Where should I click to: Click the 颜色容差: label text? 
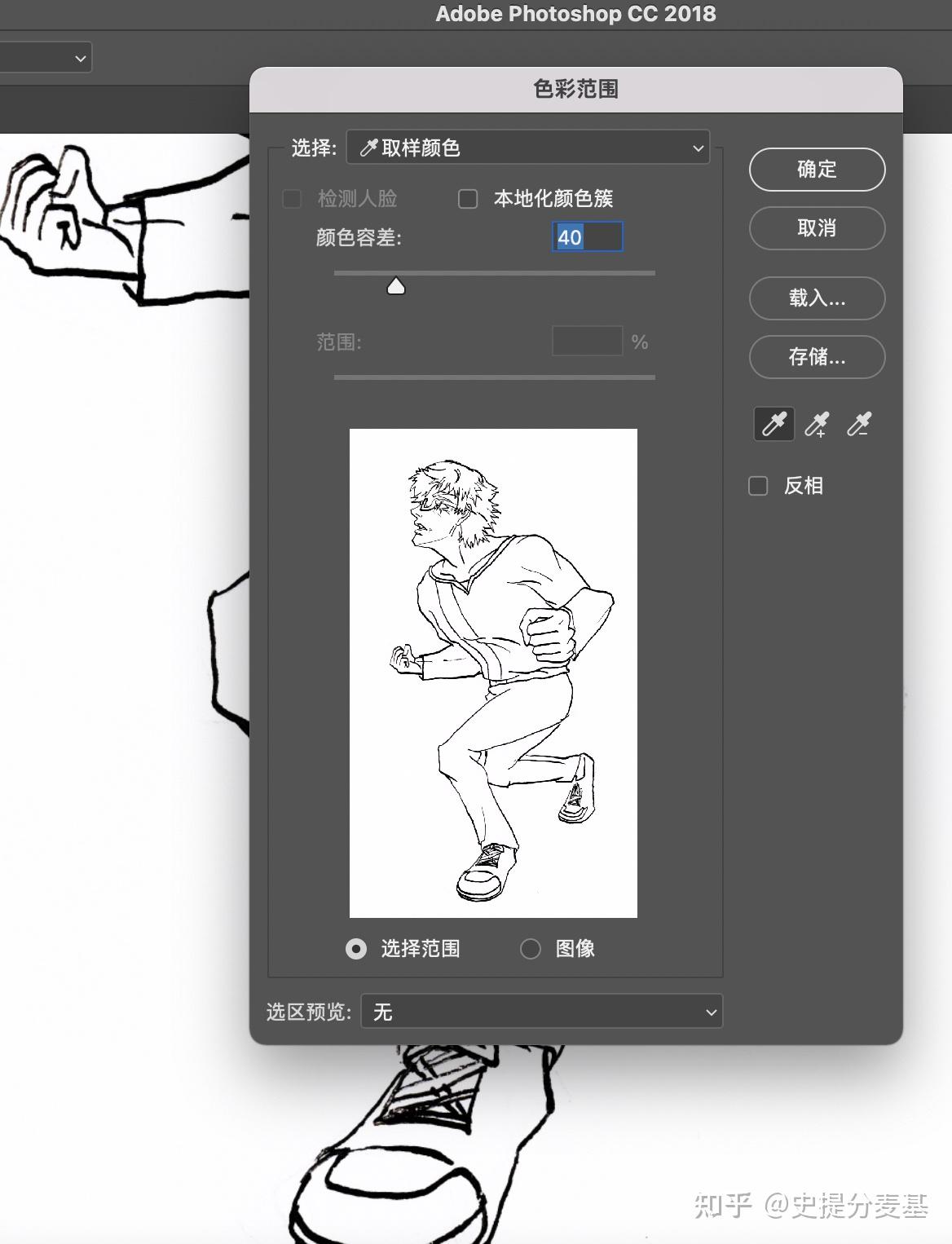(x=359, y=237)
